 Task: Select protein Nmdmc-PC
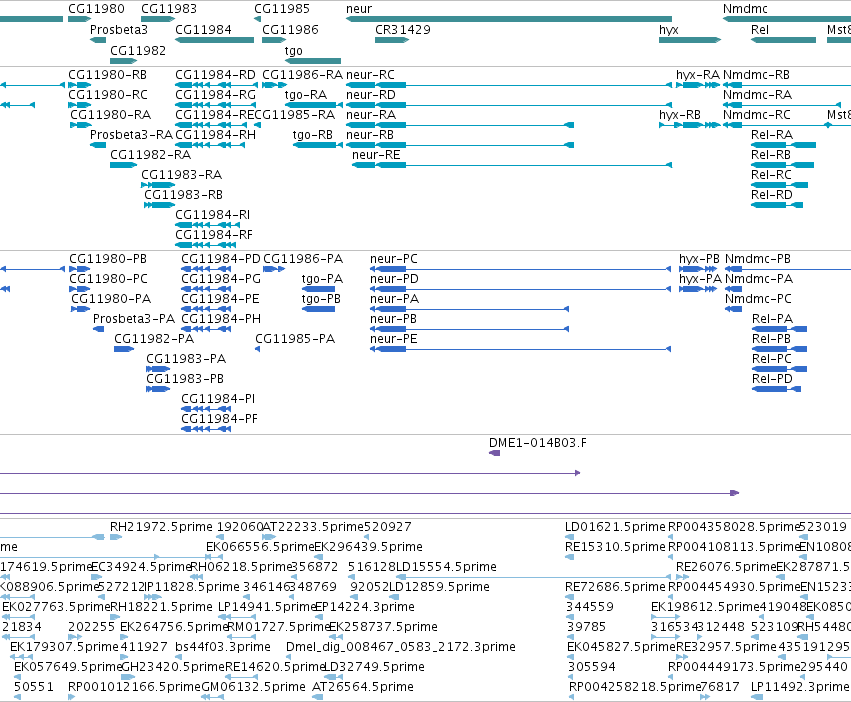[x=758, y=299]
